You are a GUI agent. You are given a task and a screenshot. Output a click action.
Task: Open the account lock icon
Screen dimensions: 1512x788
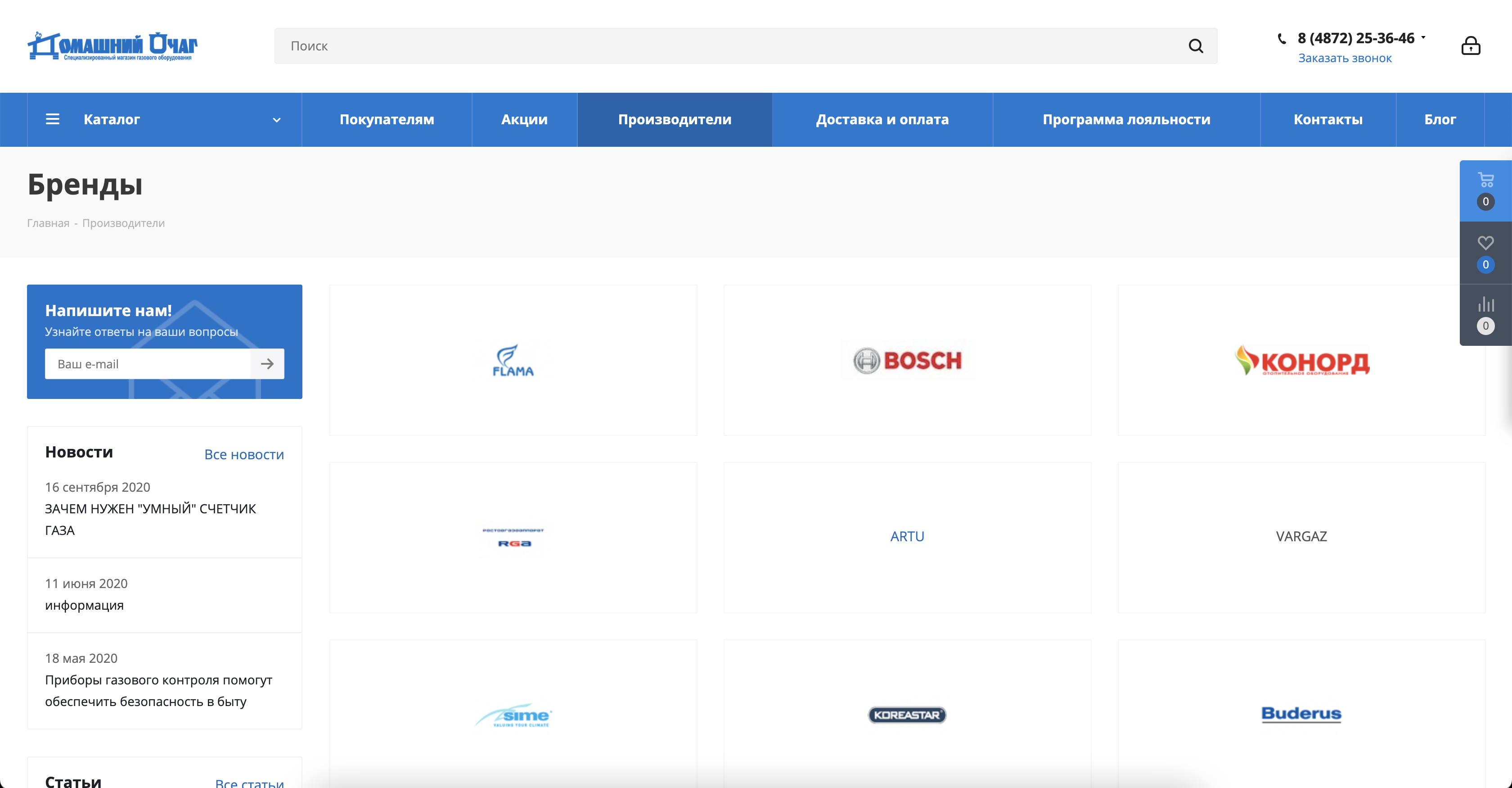tap(1470, 46)
